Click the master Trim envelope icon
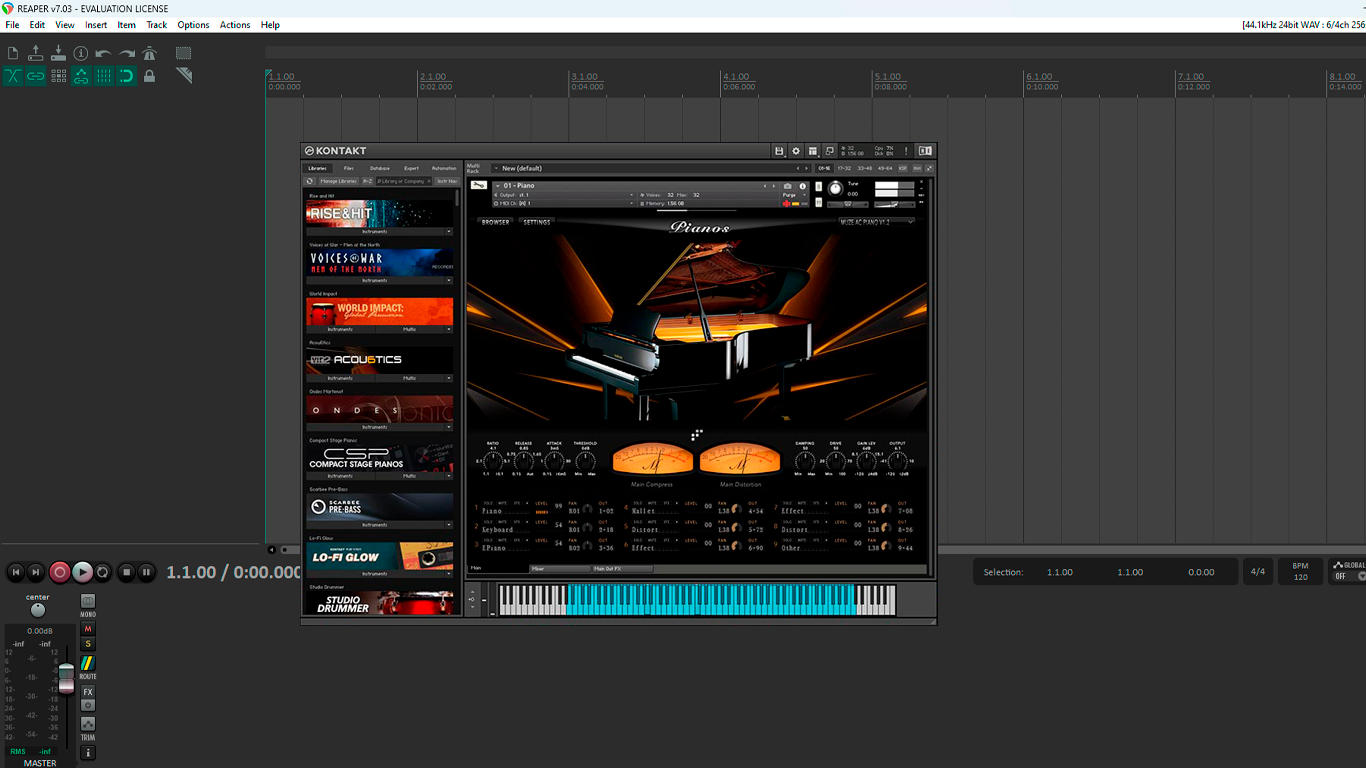This screenshot has height=768, width=1366. [x=88, y=724]
